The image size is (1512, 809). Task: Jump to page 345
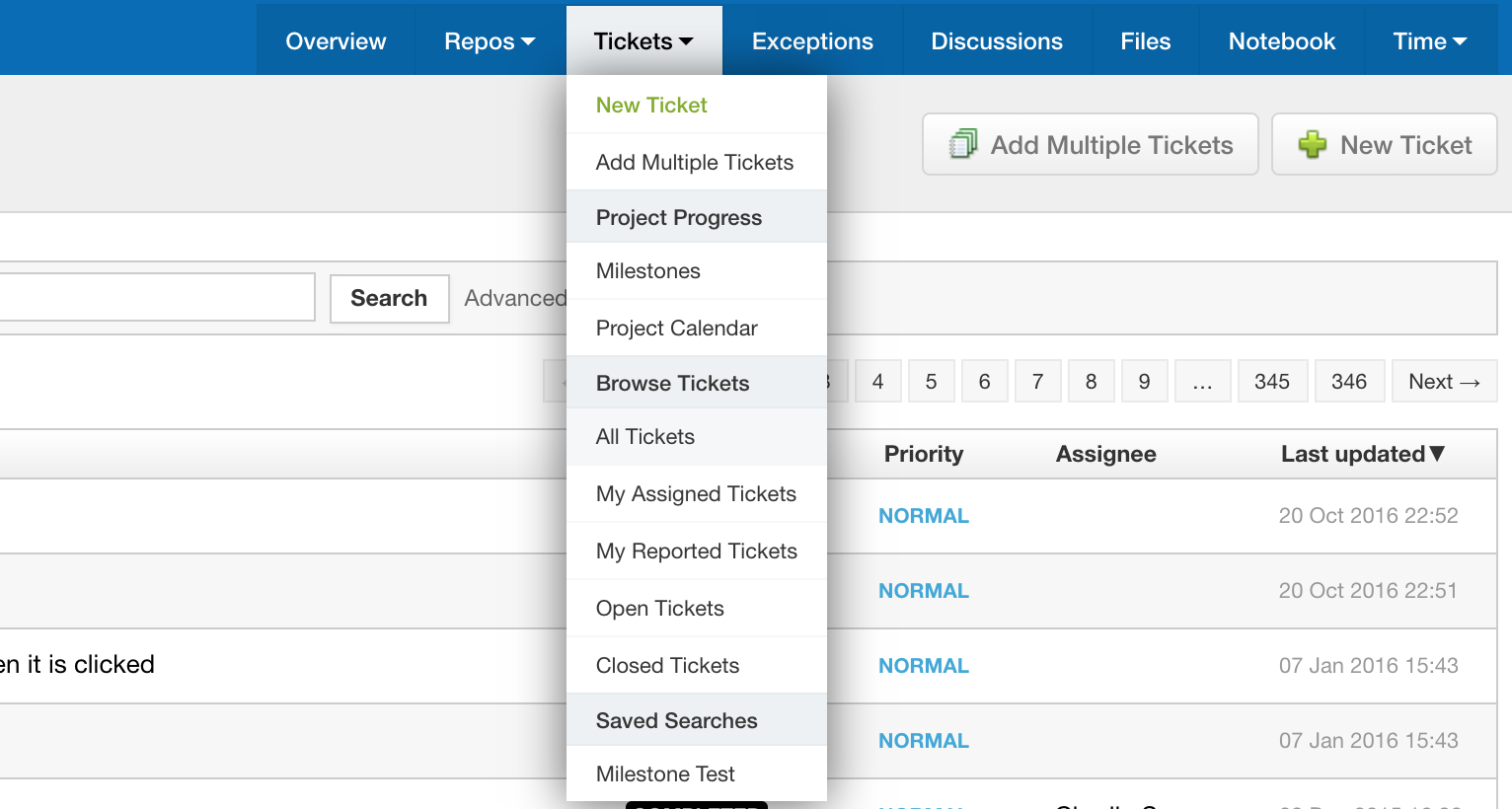(x=1272, y=381)
